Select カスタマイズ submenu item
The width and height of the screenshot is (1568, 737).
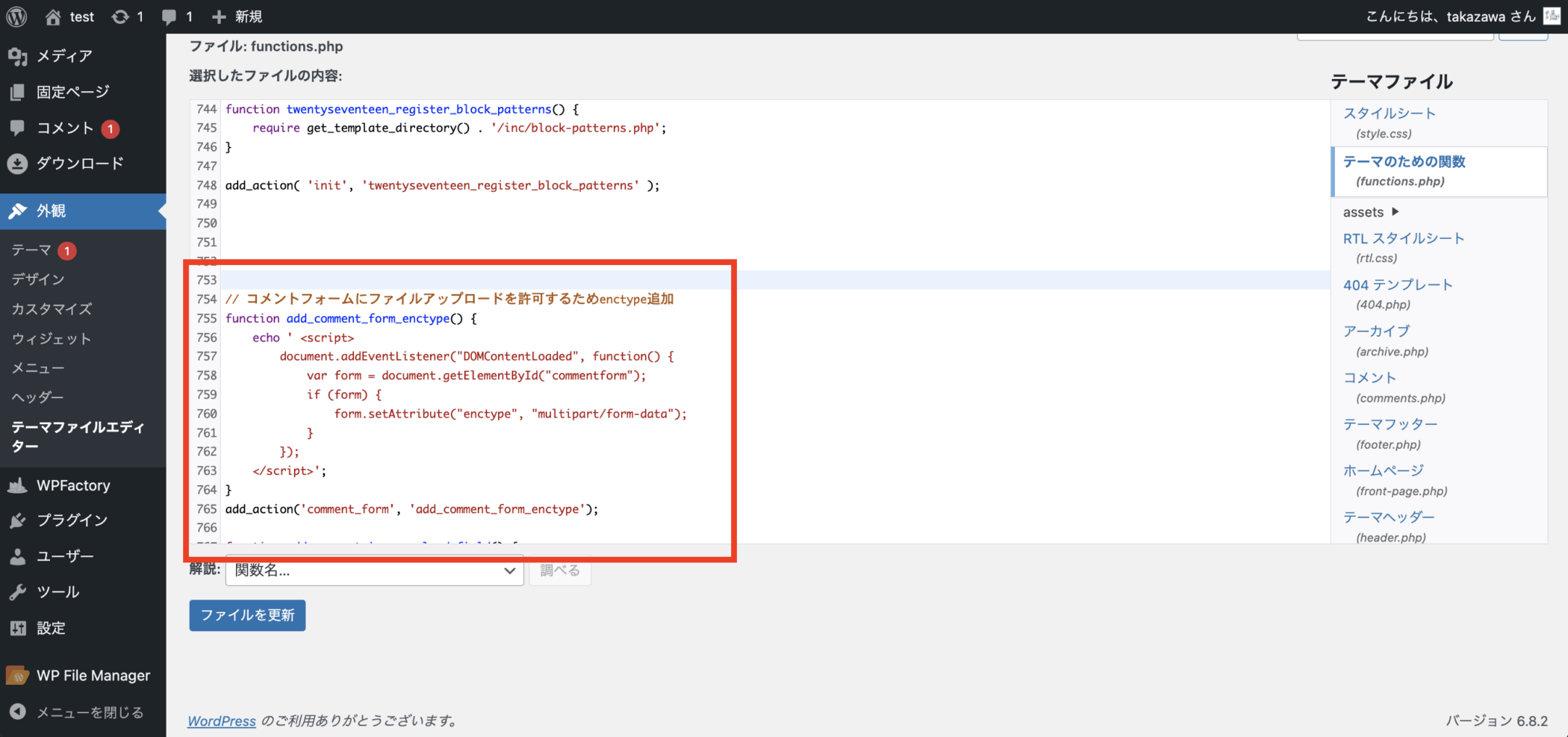pos(52,308)
